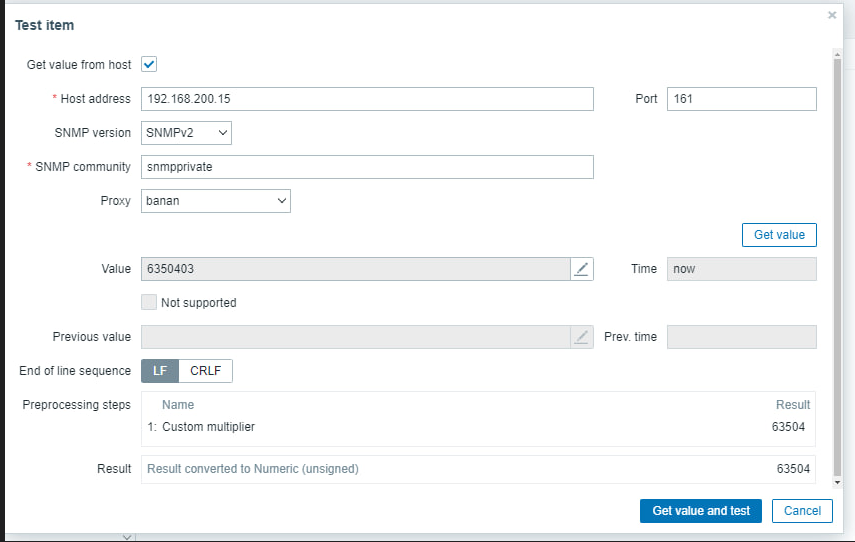Click the scrollbar down arrow
Screen dimensions: 855x542
837,482
